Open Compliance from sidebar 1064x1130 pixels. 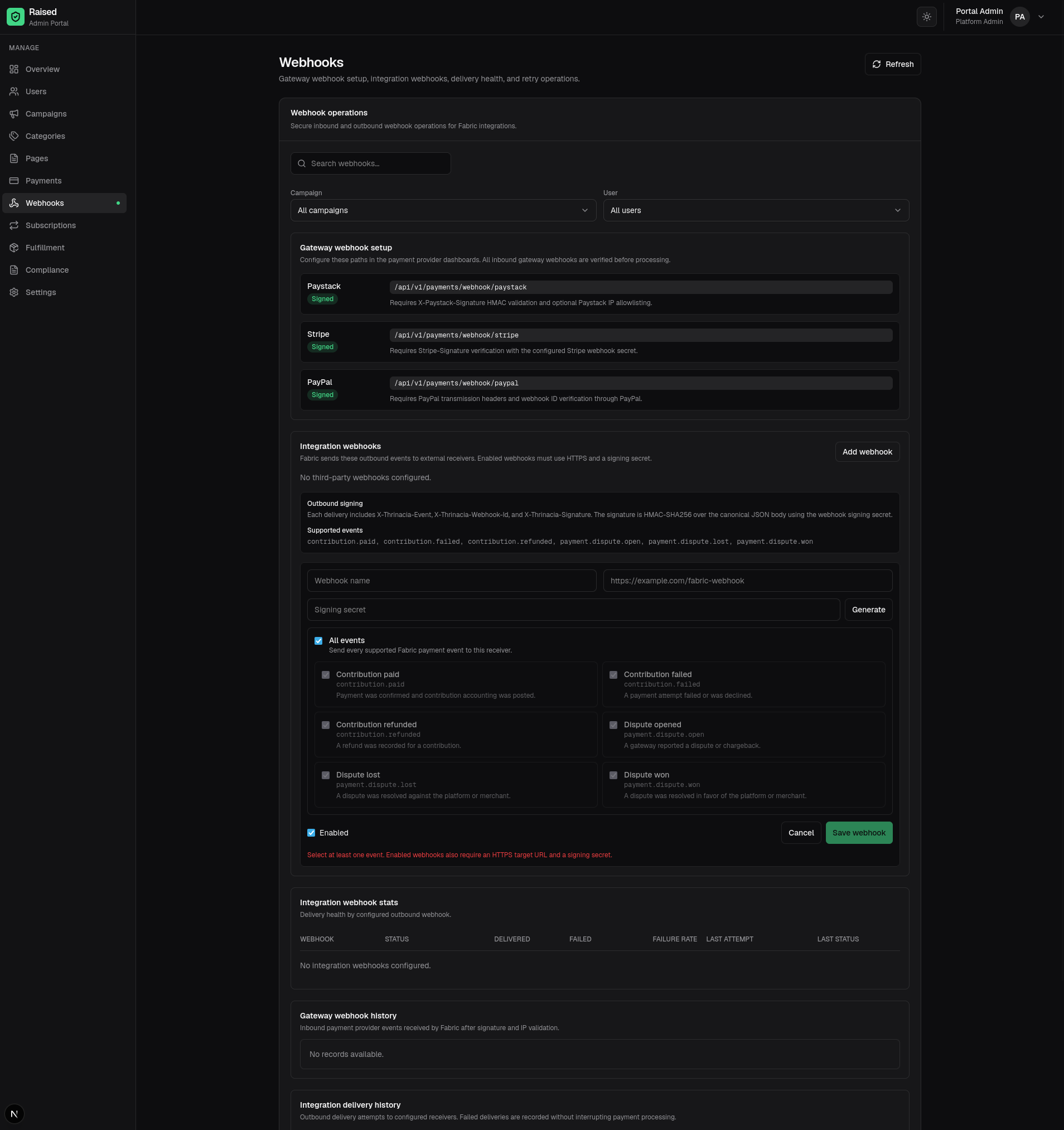[64, 270]
